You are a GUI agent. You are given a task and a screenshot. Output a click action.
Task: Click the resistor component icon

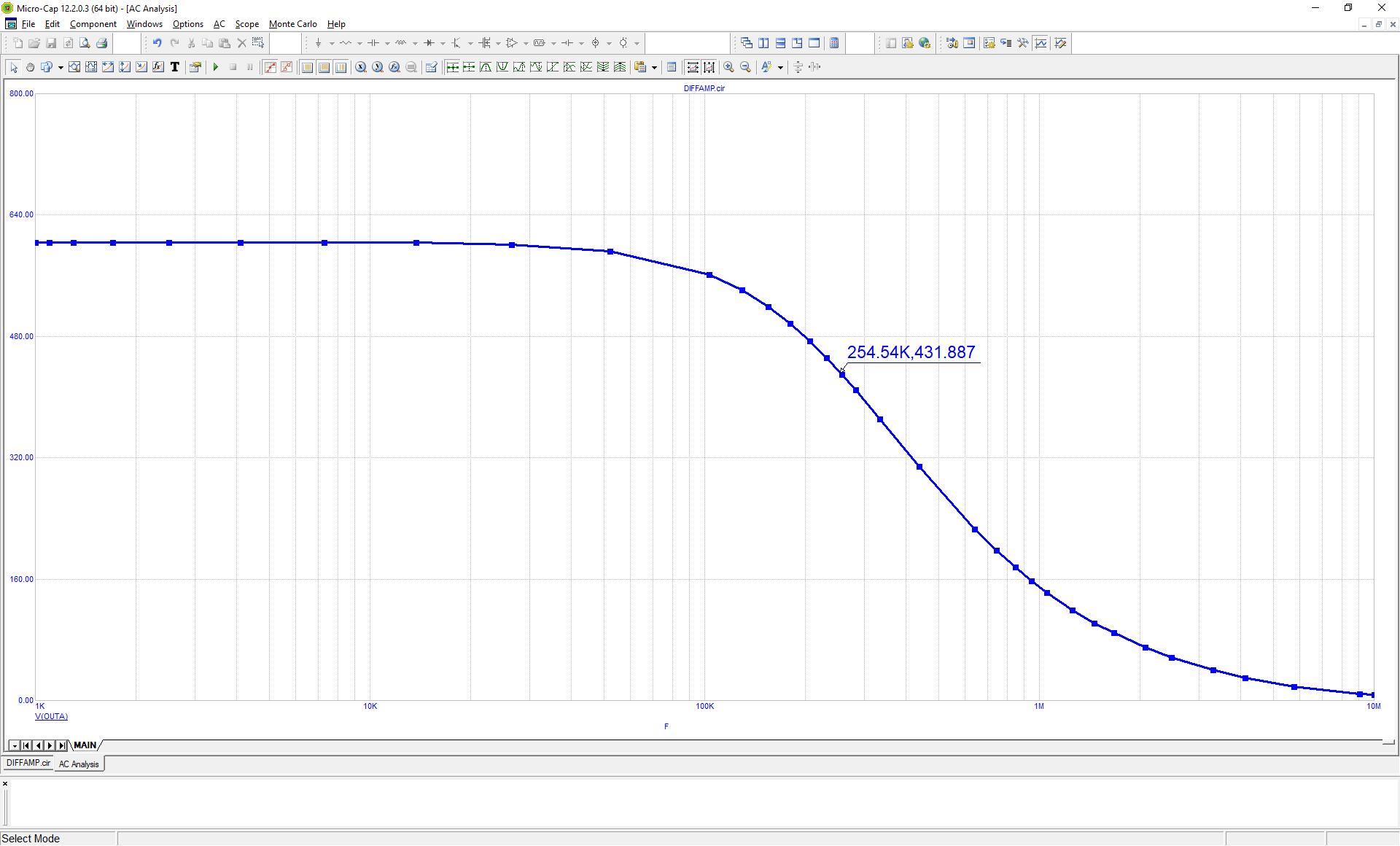click(x=346, y=43)
